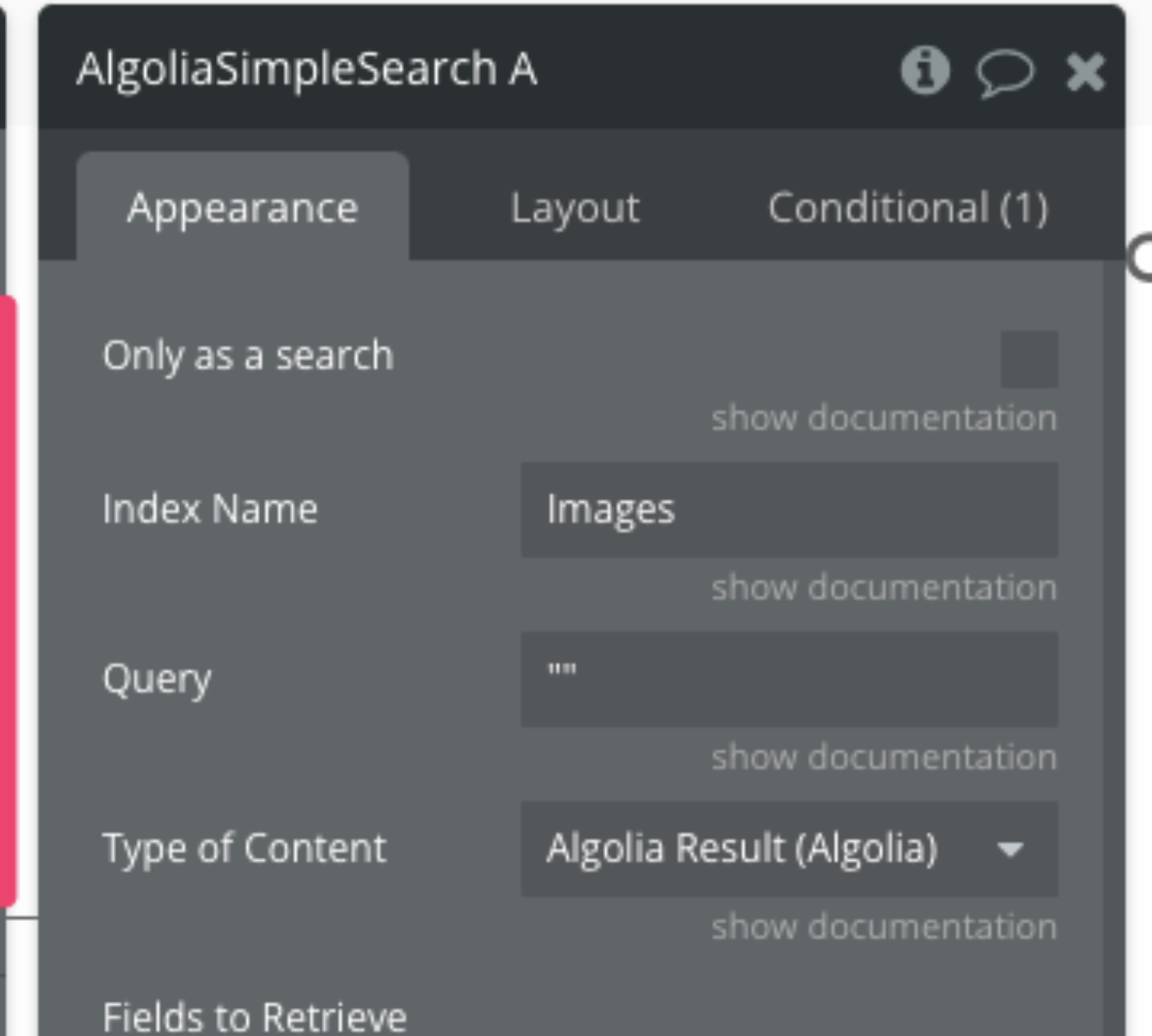The height and width of the screenshot is (1036, 1152).
Task: Open the element info reference icon
Action: click(x=925, y=70)
